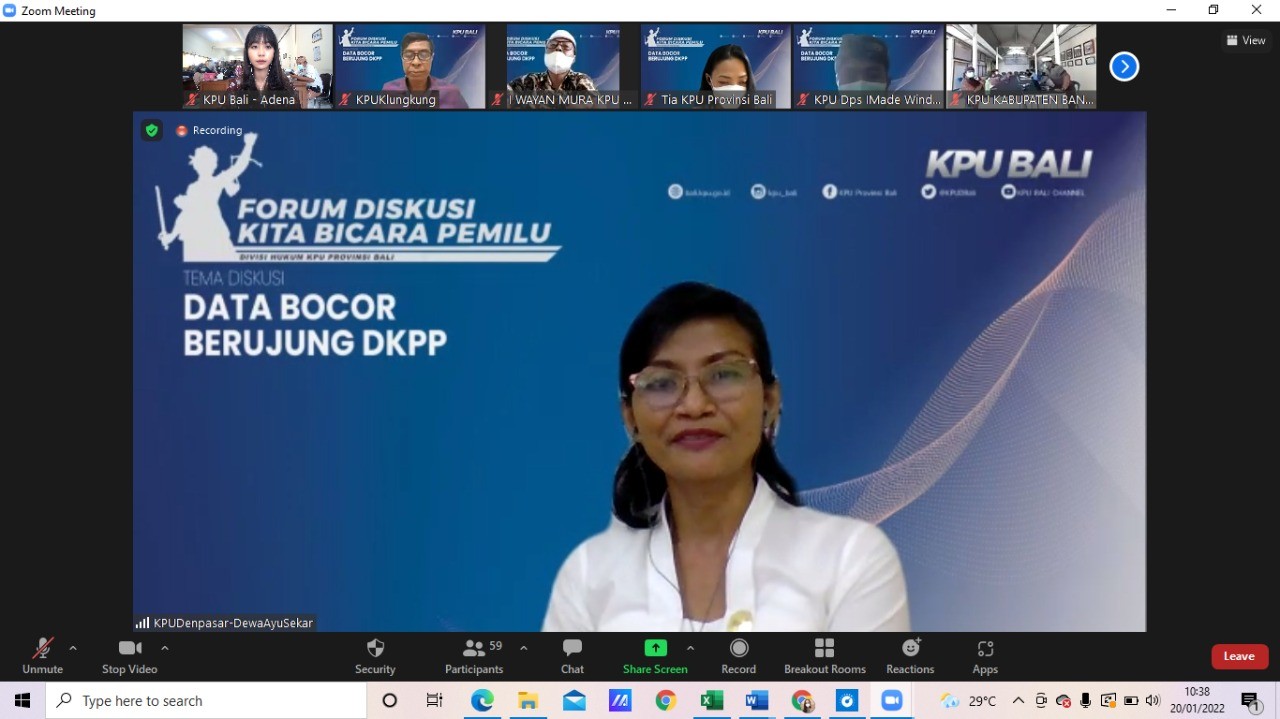Viewport: 1280px width, 719px height.
Task: Show next participants with blue arrow
Action: (x=1124, y=67)
